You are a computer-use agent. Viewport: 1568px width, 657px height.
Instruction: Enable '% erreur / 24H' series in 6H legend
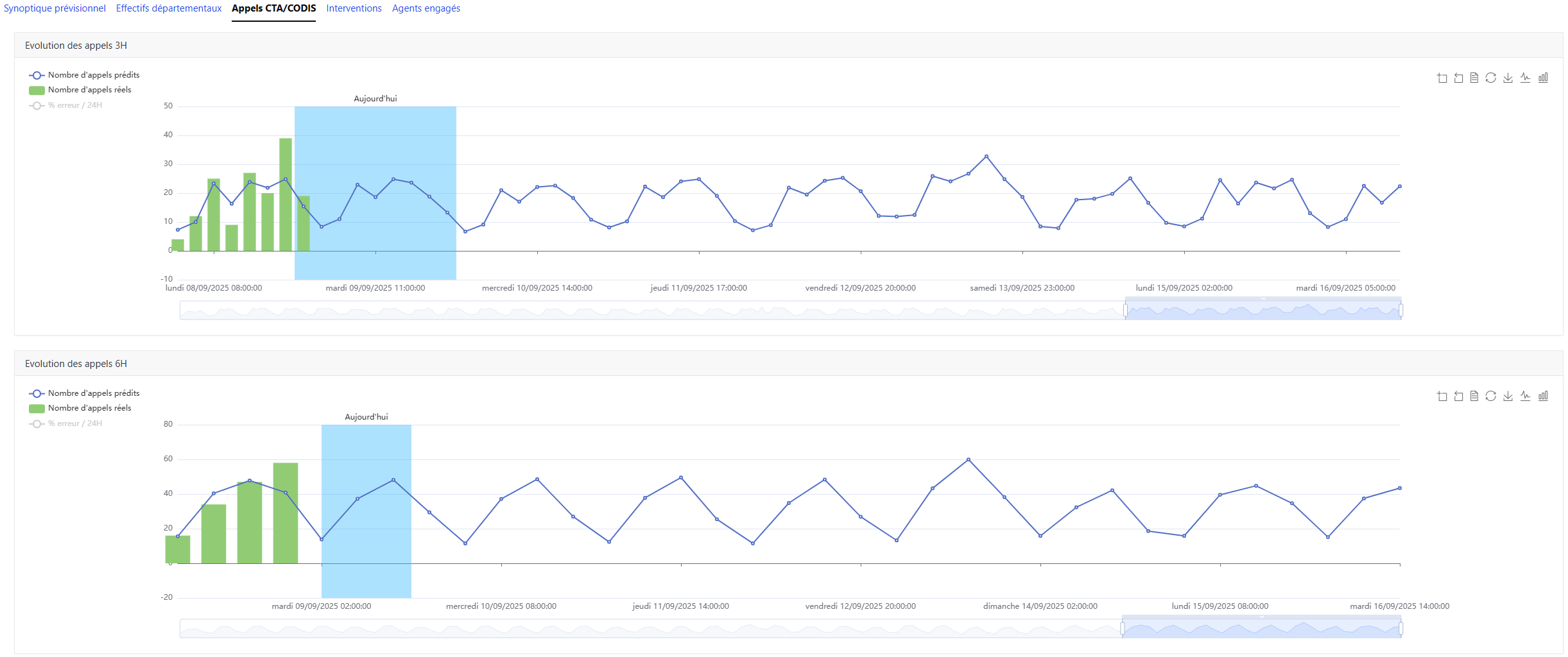pyautogui.click(x=74, y=423)
